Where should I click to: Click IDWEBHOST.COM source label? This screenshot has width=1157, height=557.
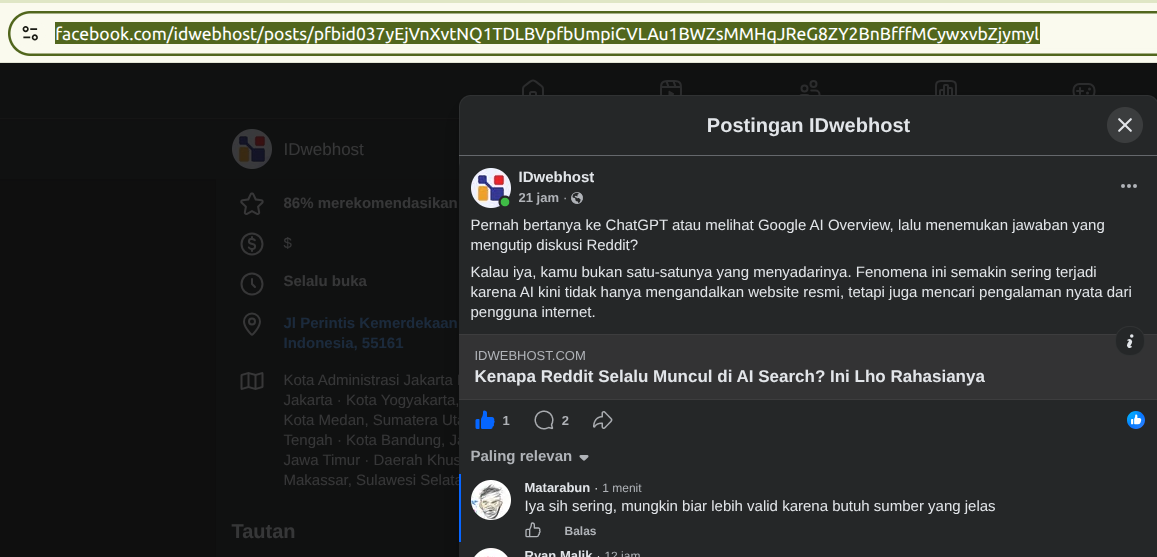(530, 356)
